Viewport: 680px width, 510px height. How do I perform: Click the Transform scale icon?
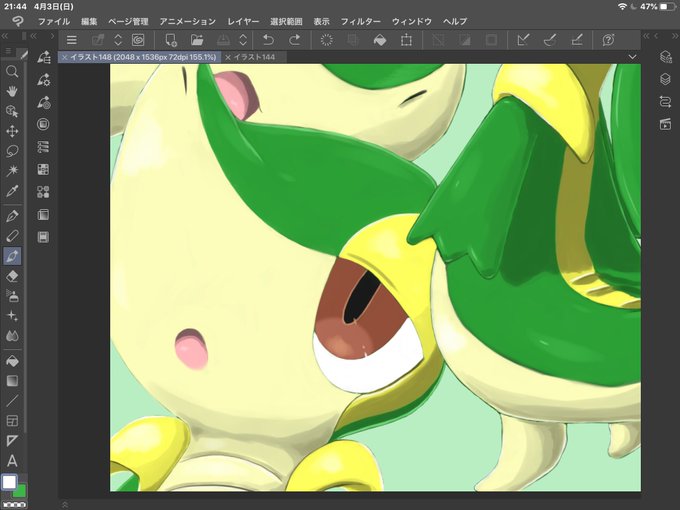tap(406, 40)
